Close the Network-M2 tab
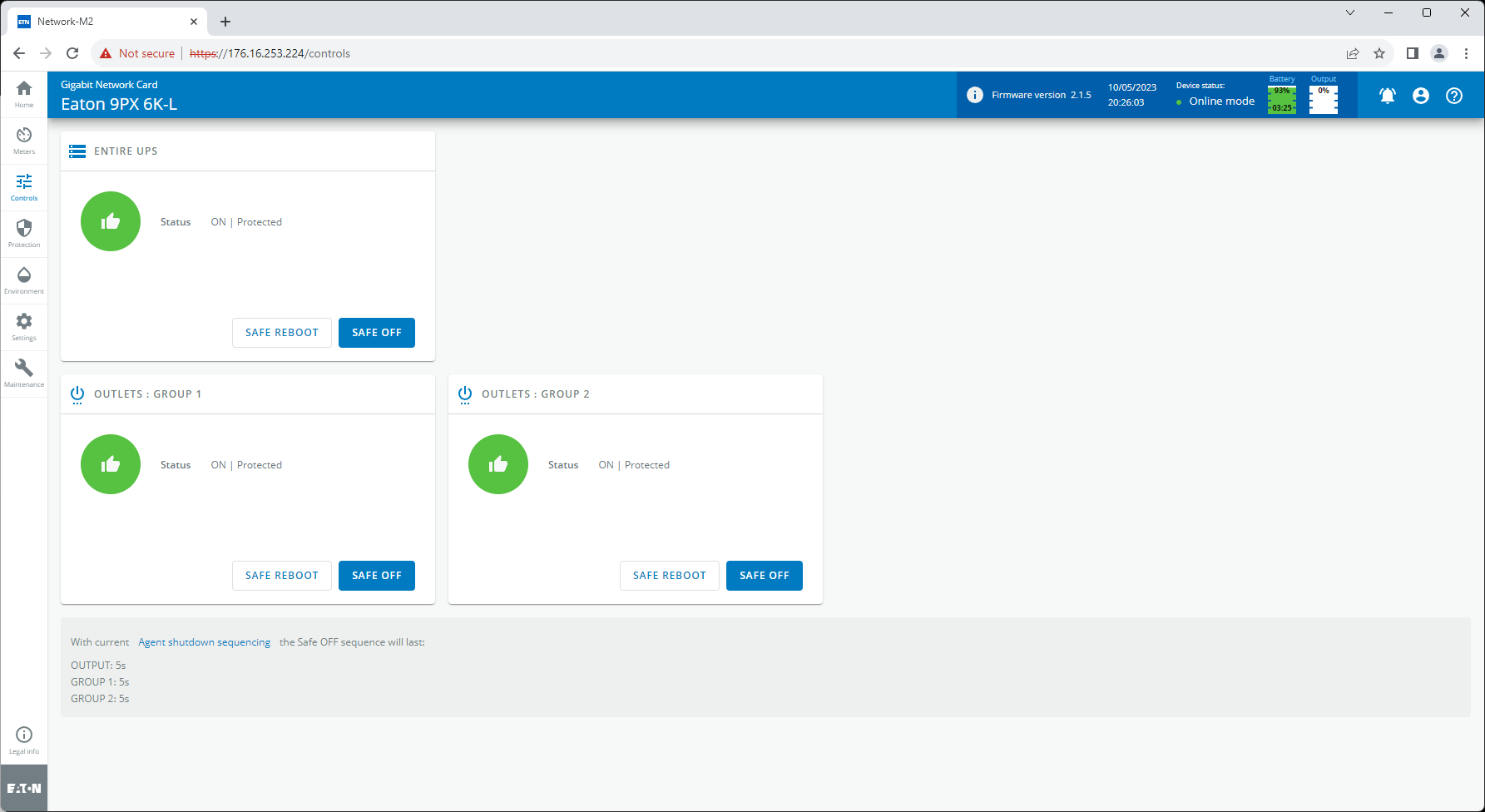The height and width of the screenshot is (812, 1485). pos(194,22)
